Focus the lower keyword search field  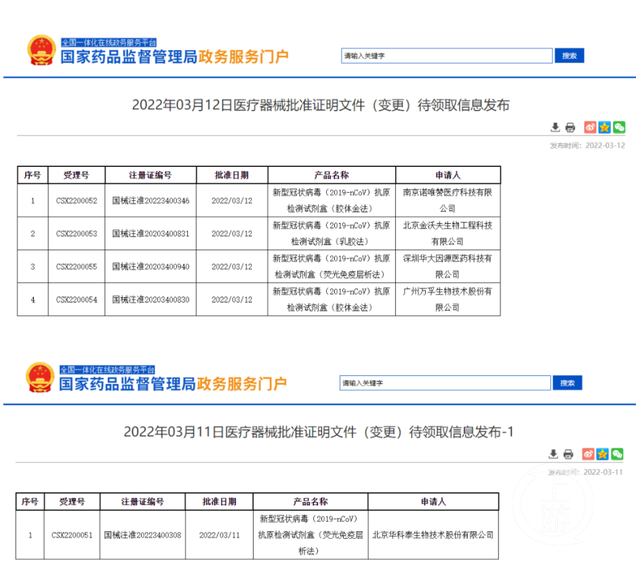[445, 382]
